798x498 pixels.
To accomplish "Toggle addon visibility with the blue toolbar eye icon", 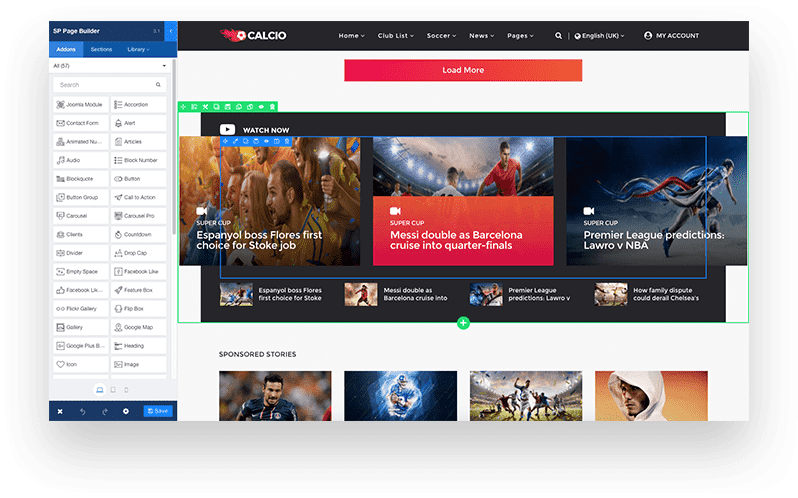I will (266, 141).
